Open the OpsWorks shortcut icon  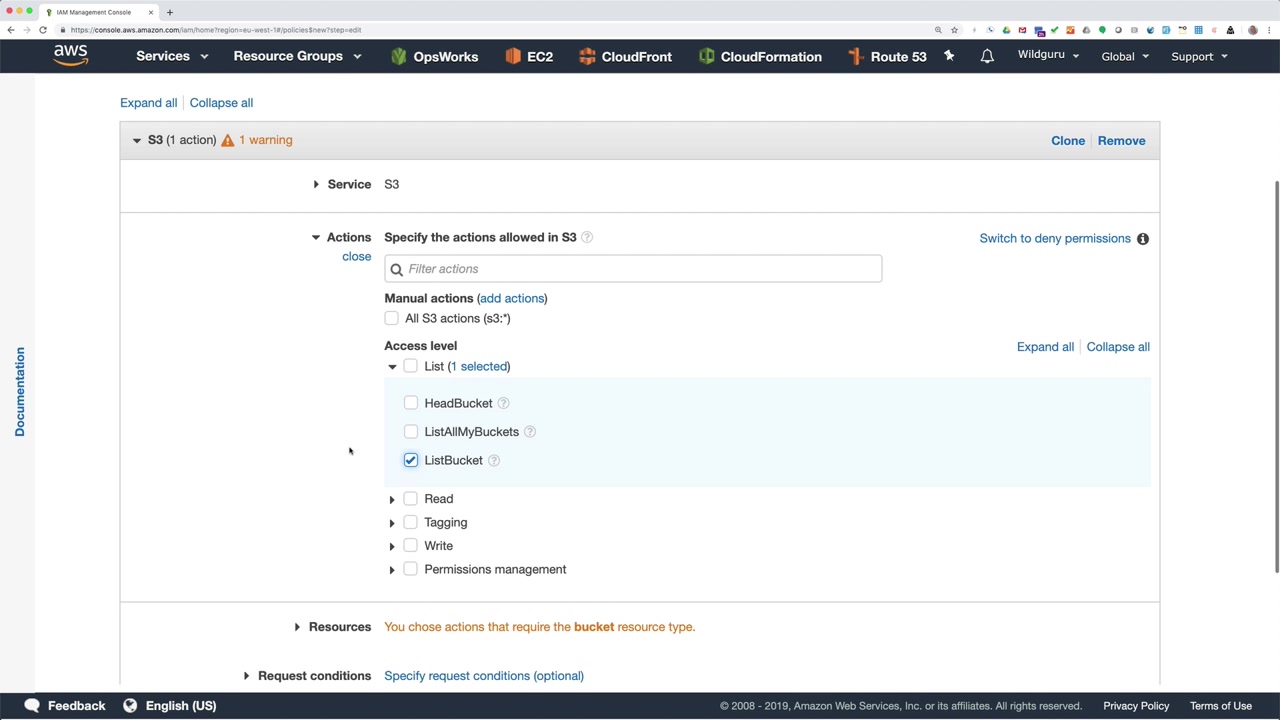tap(399, 56)
